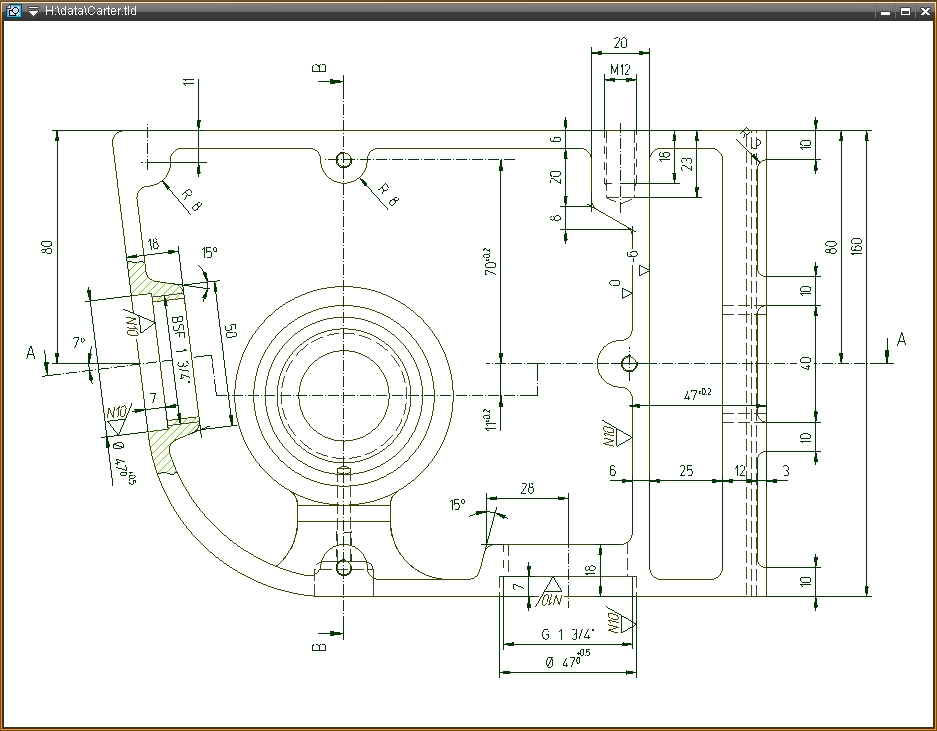Select the 7° angle dimension at left
The width and height of the screenshot is (937, 731).
click(x=78, y=343)
